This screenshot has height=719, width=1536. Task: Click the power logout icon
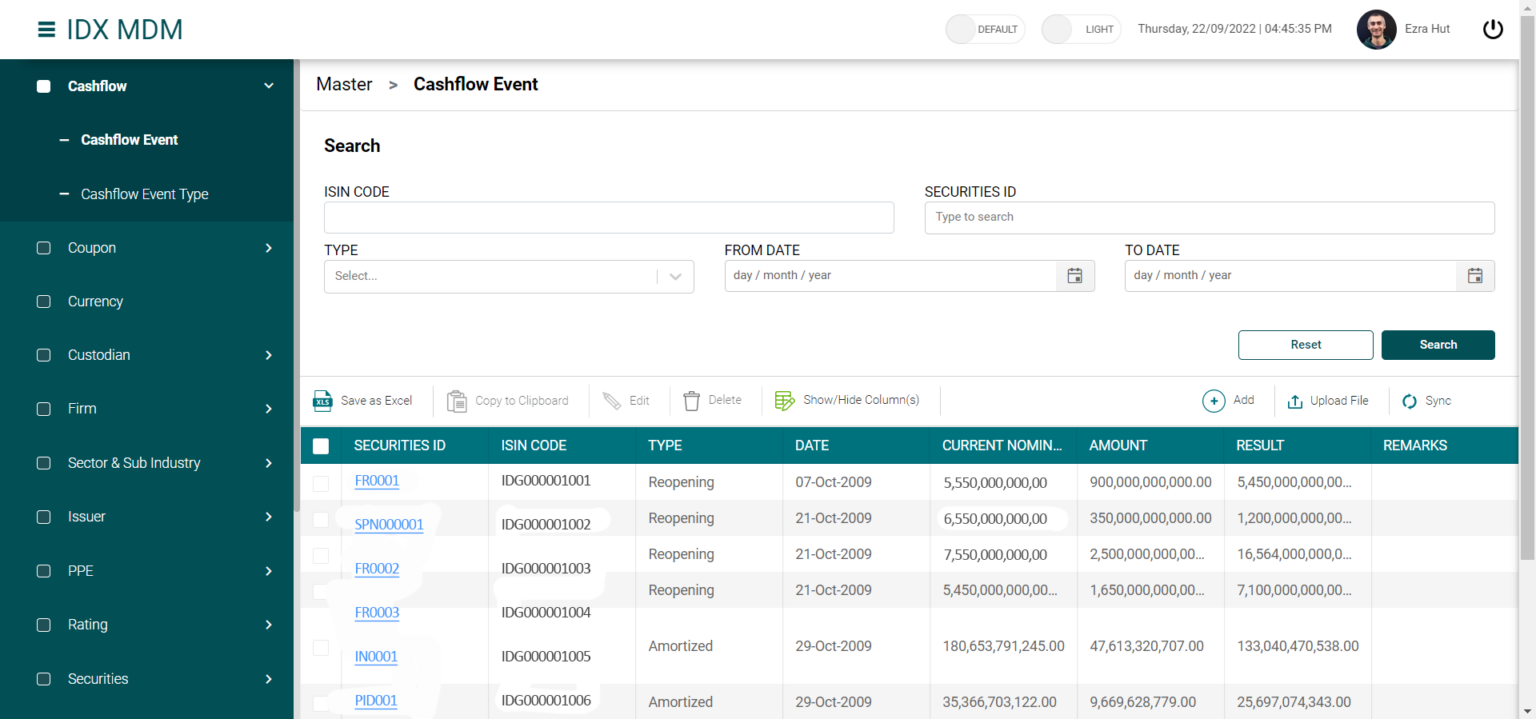1492,29
